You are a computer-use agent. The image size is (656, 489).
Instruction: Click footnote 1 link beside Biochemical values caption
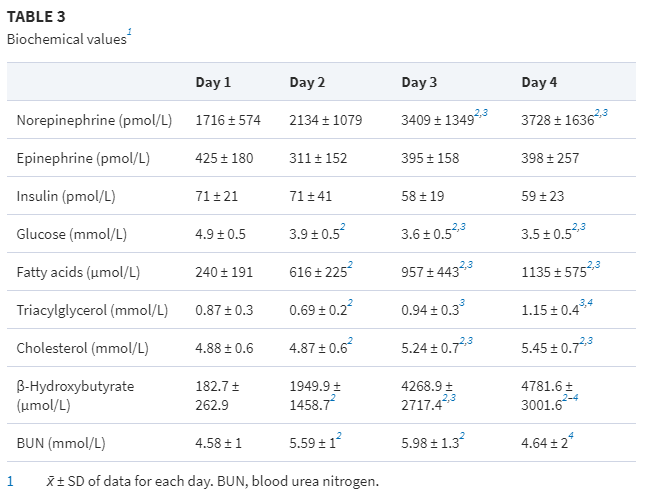pyautogui.click(x=129, y=33)
